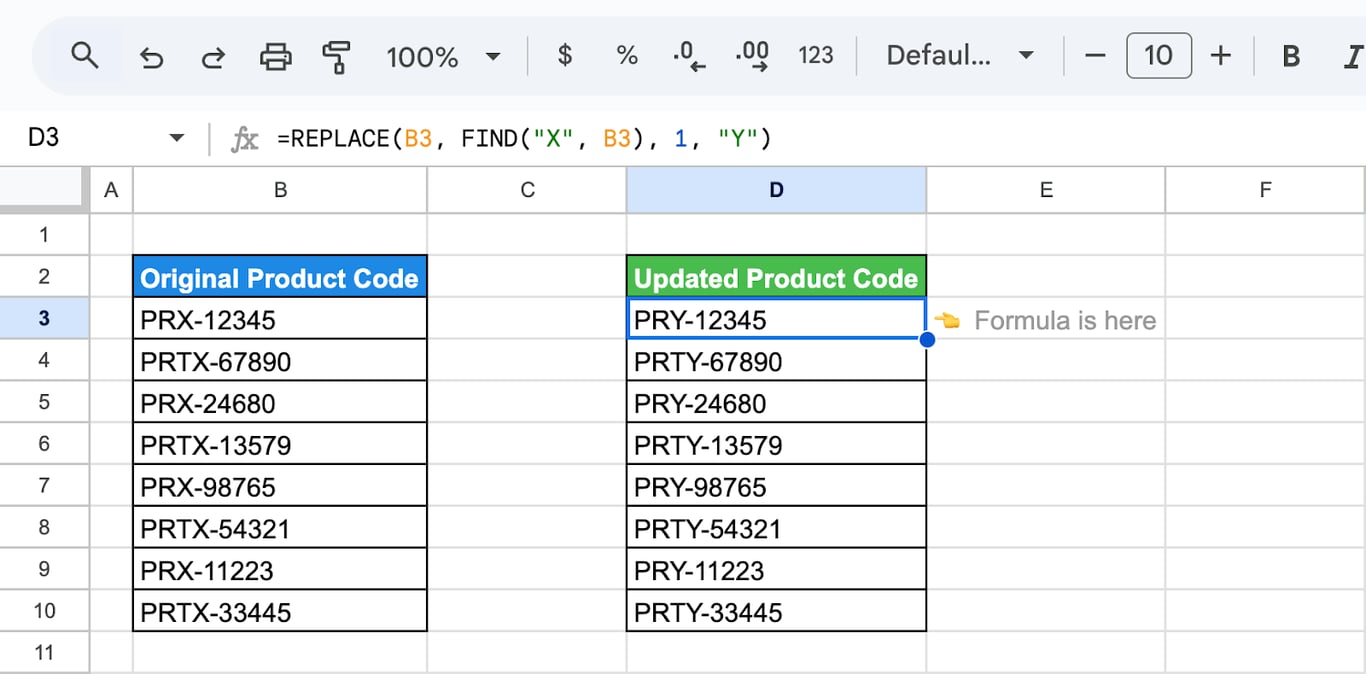The image size is (1366, 674).
Task: Redo the last undone action
Action: pos(212,56)
